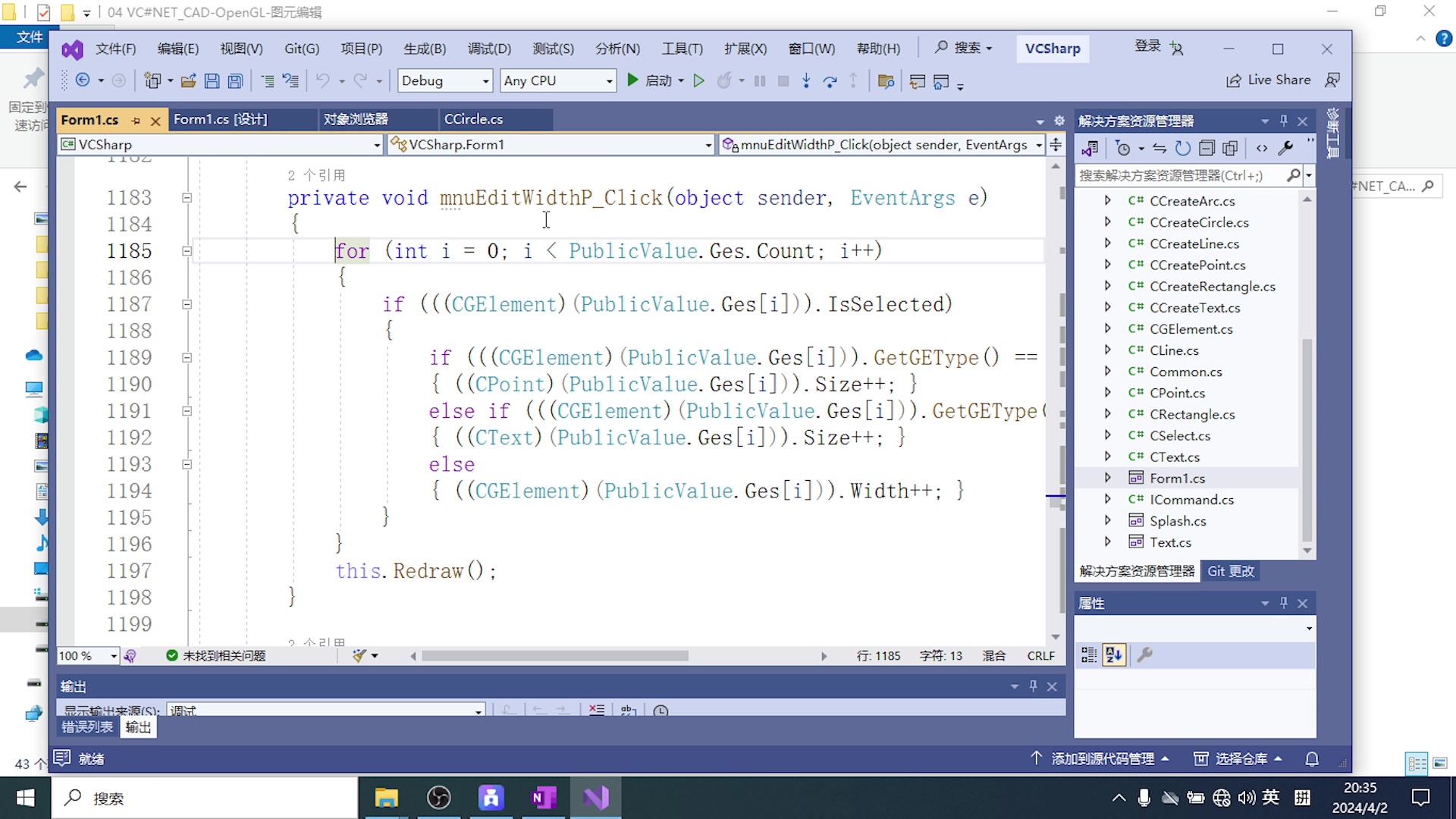Open the Any CPU platform dropdown
The width and height of the screenshot is (1456, 819).
(608, 80)
